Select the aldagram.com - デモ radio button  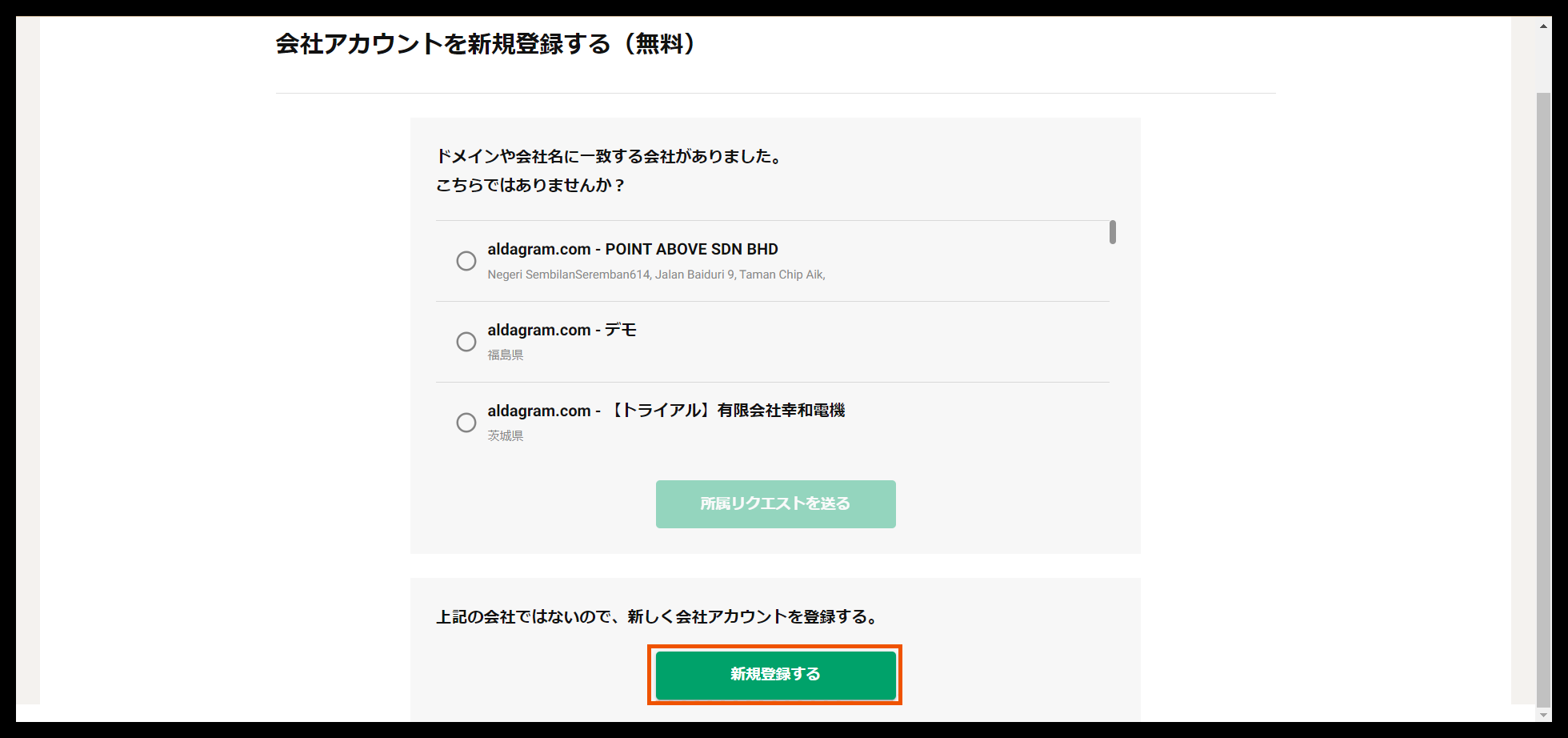(x=466, y=342)
